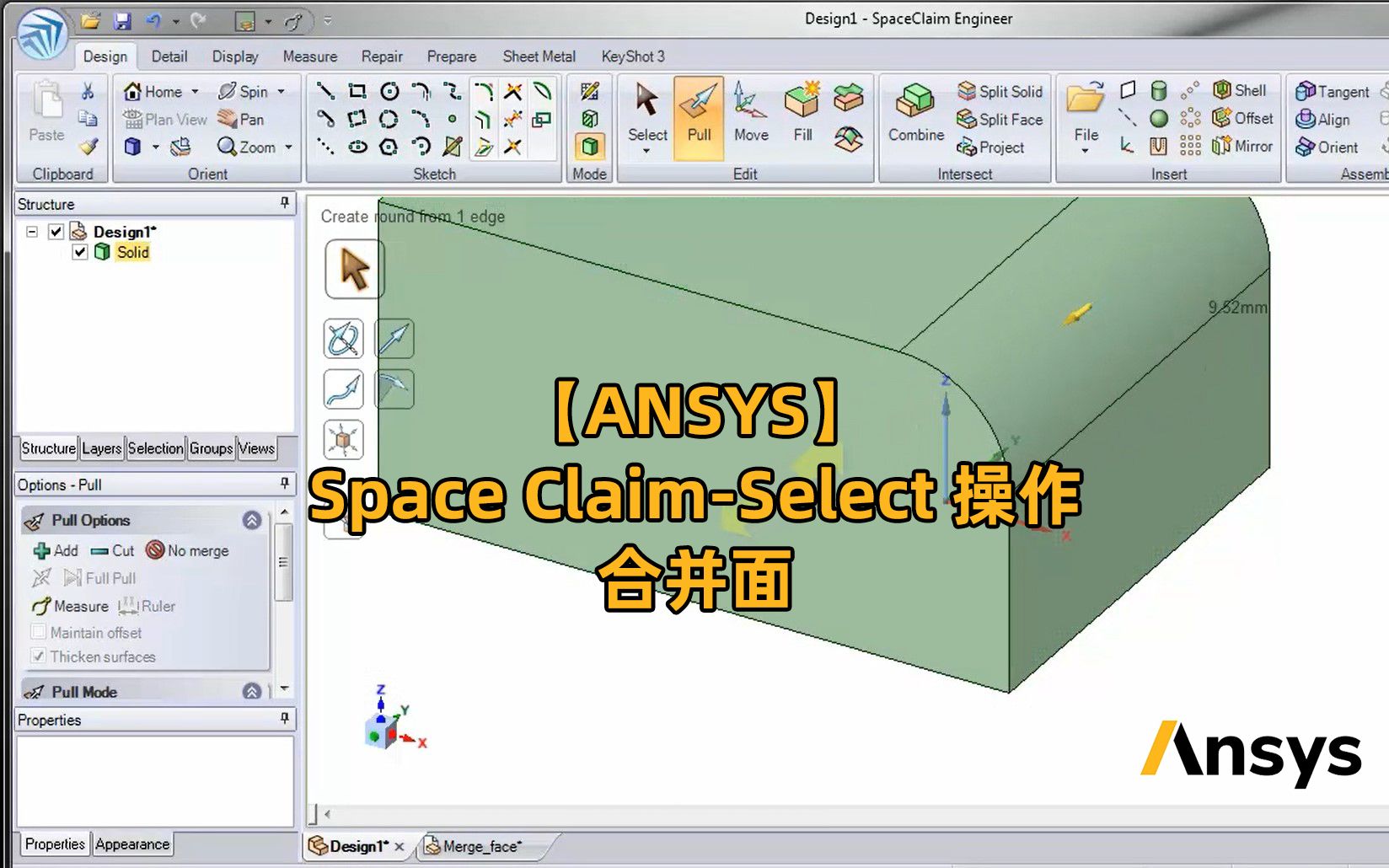Collapse the Pull Mode section
1389x868 pixels.
(x=252, y=692)
